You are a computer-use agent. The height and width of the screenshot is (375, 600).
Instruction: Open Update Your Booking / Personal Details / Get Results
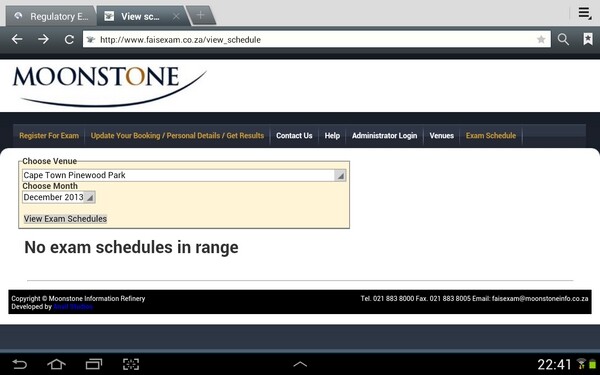177,135
